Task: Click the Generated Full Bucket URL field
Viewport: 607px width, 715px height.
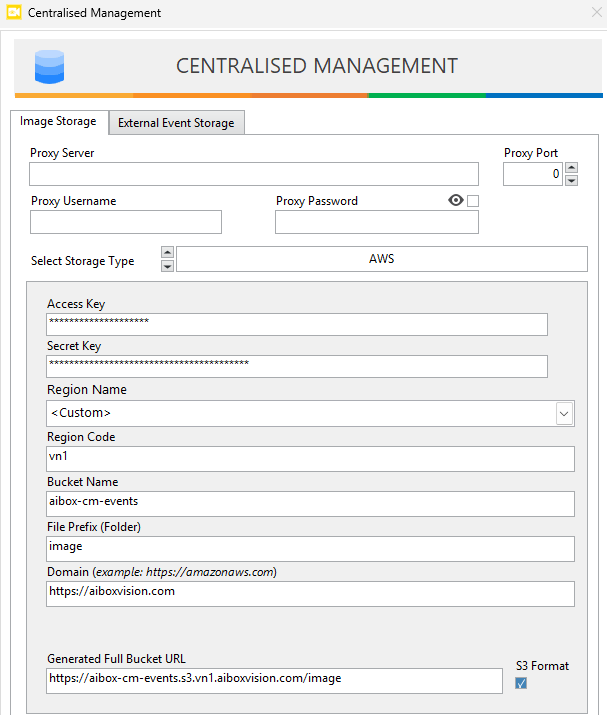Action: click(274, 681)
